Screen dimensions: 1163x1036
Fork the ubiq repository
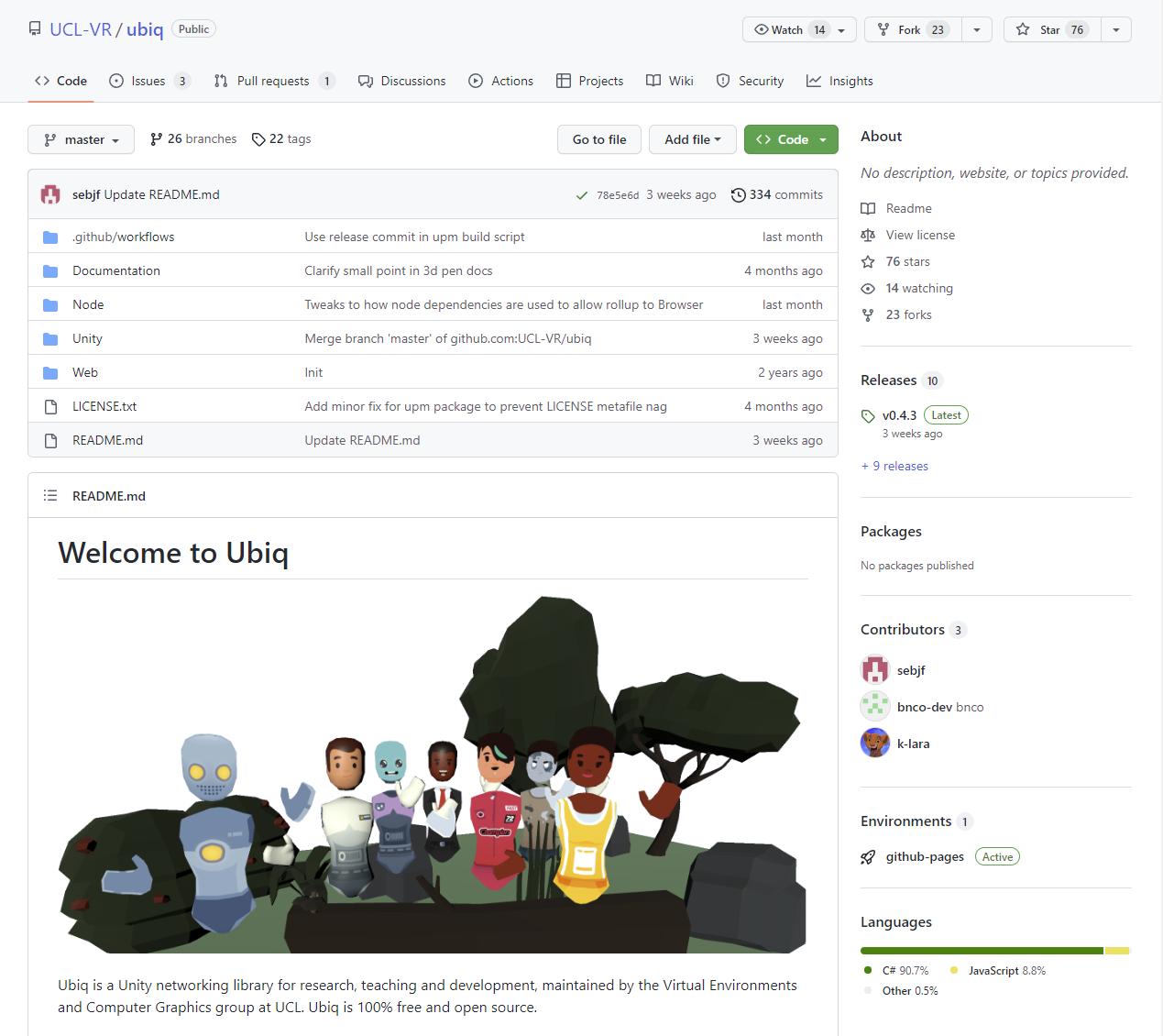click(911, 29)
